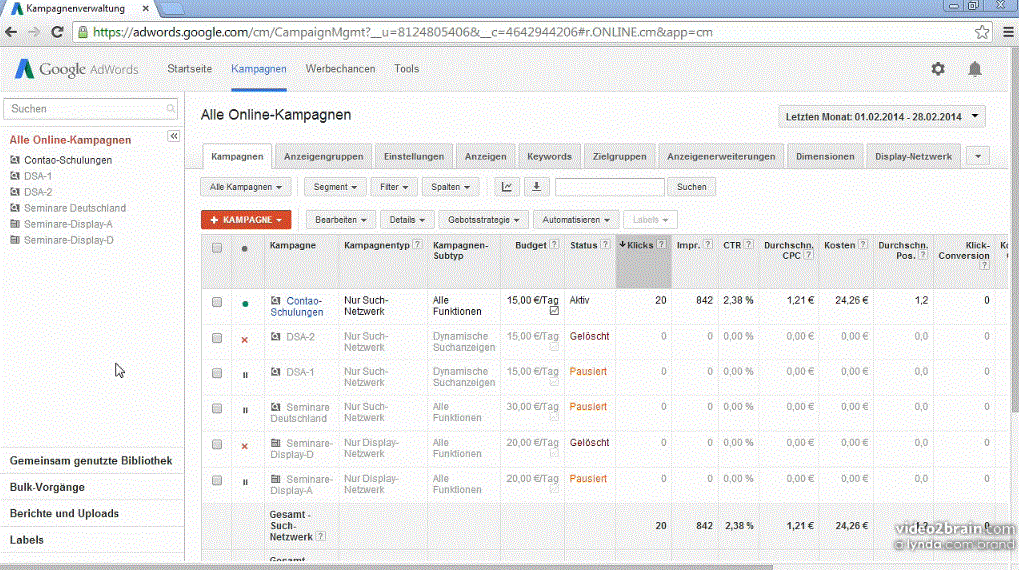Open Bulk-Vorgänge section
The width and height of the screenshot is (1019, 570).
(47, 487)
